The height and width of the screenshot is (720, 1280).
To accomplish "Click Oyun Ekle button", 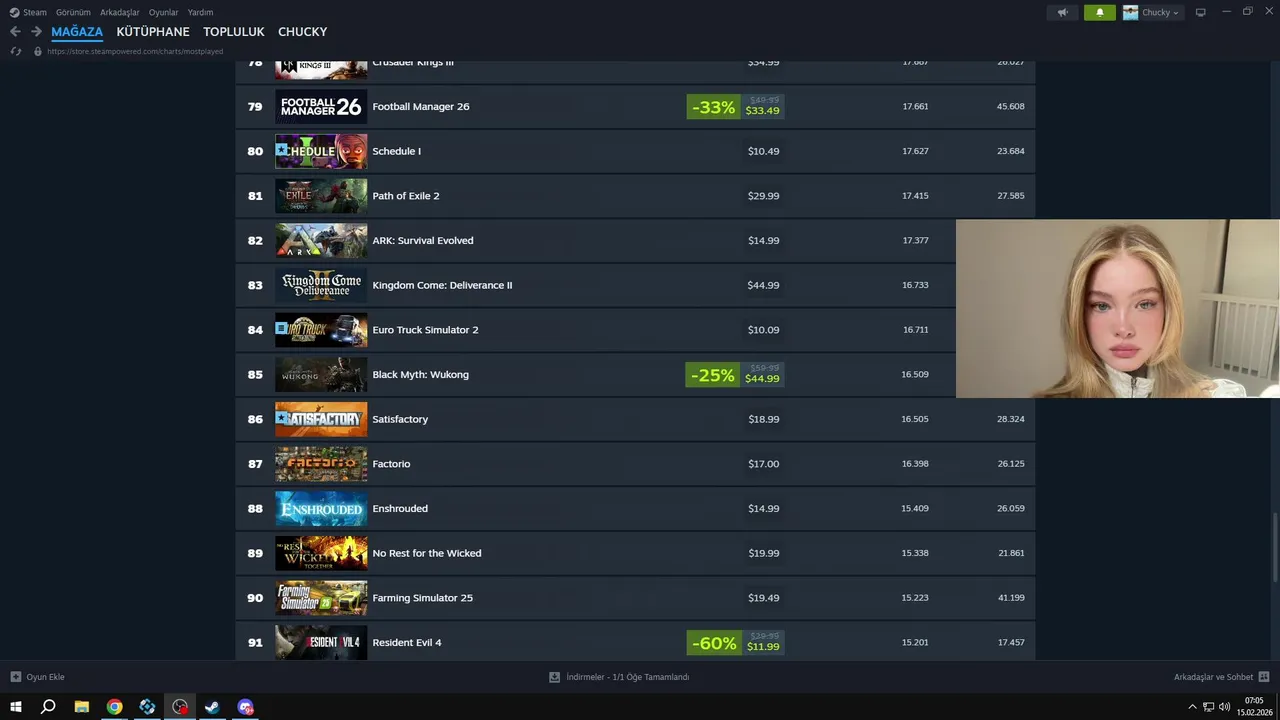I will click(38, 677).
